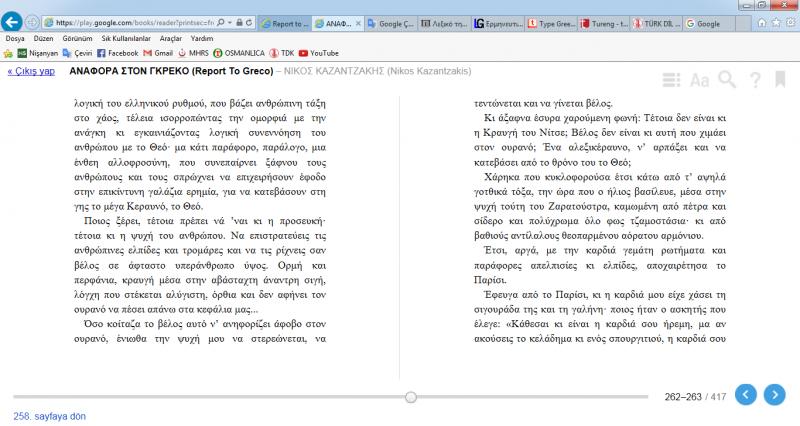
Task: Open the MHRS favorites bookmark
Action: (193, 53)
